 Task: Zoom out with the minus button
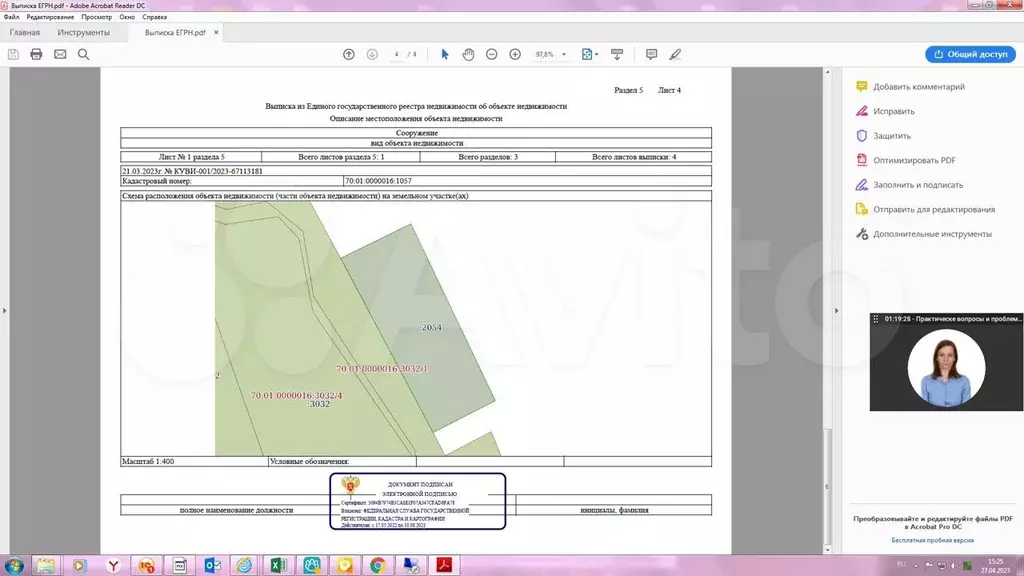(491, 54)
